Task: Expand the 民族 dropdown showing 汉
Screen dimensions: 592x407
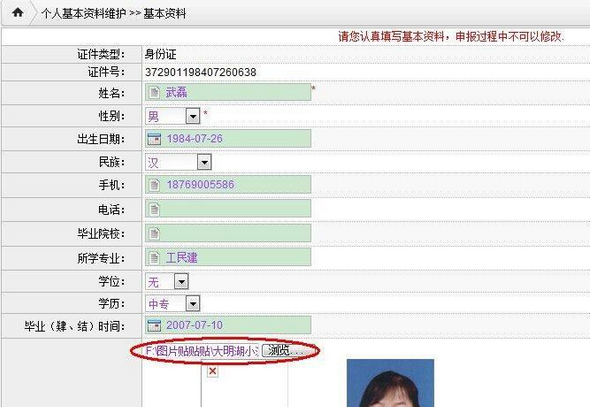Action: tap(178, 162)
